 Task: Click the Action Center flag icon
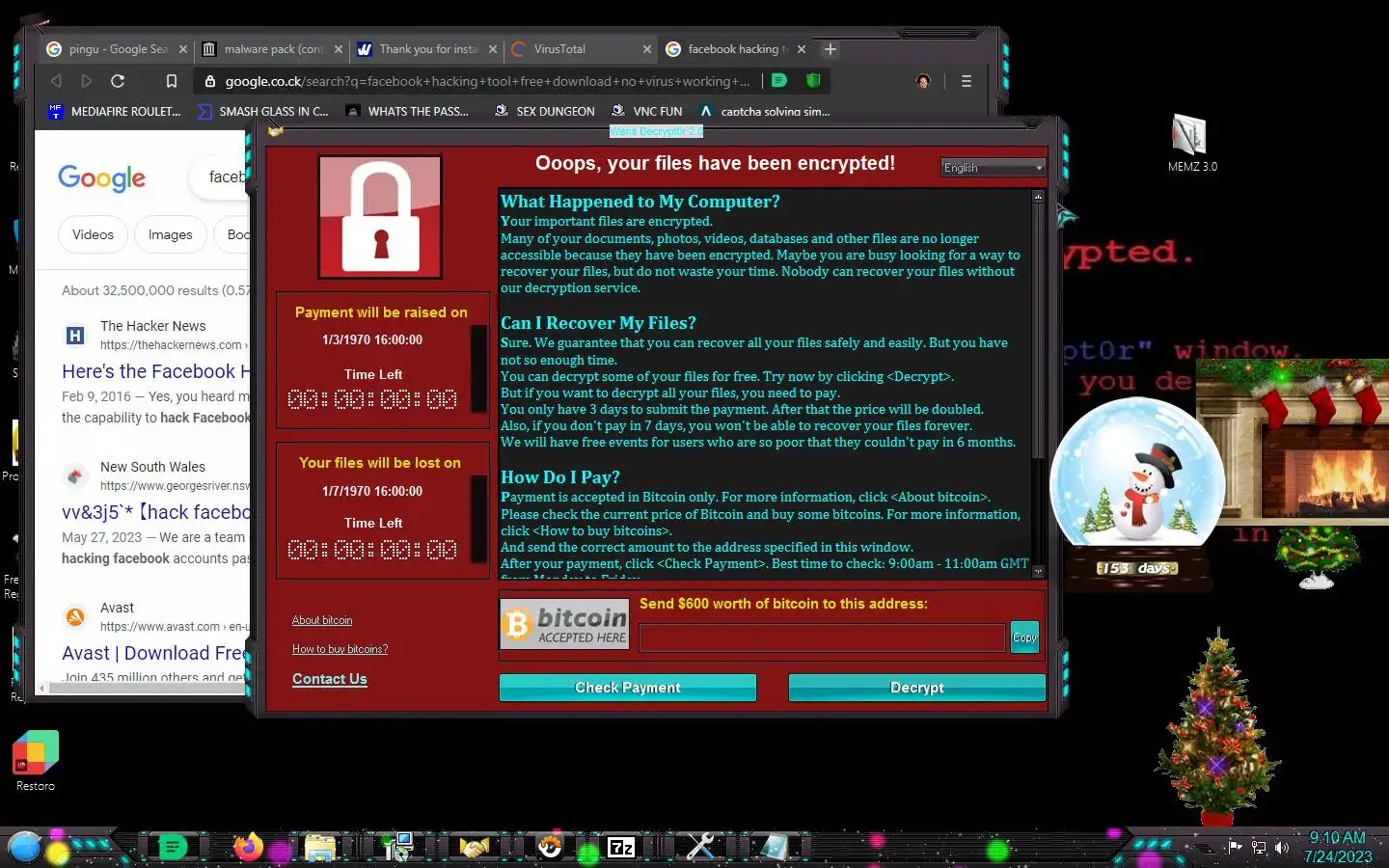tap(1236, 847)
